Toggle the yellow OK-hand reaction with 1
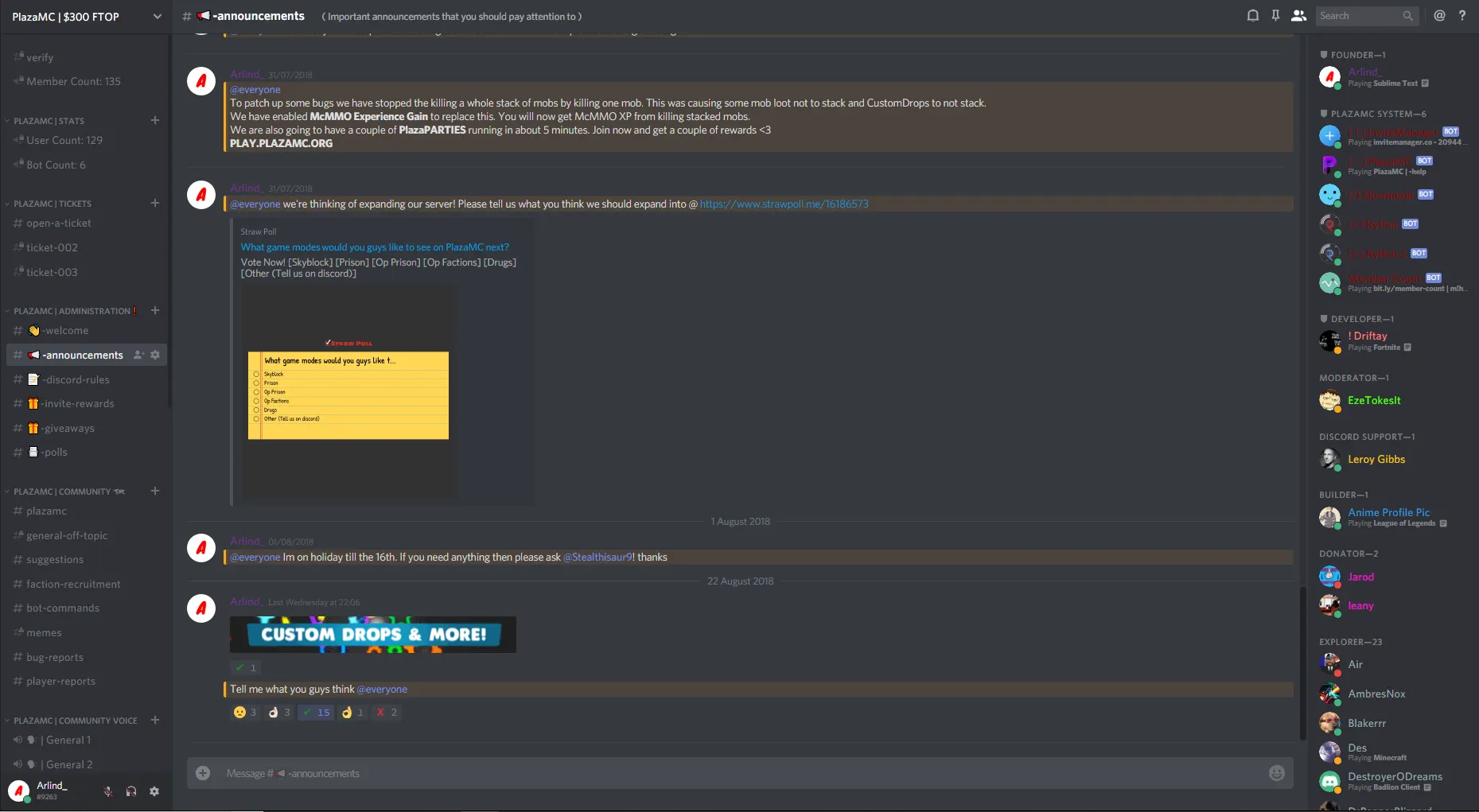Image resolution: width=1479 pixels, height=812 pixels. point(352,713)
